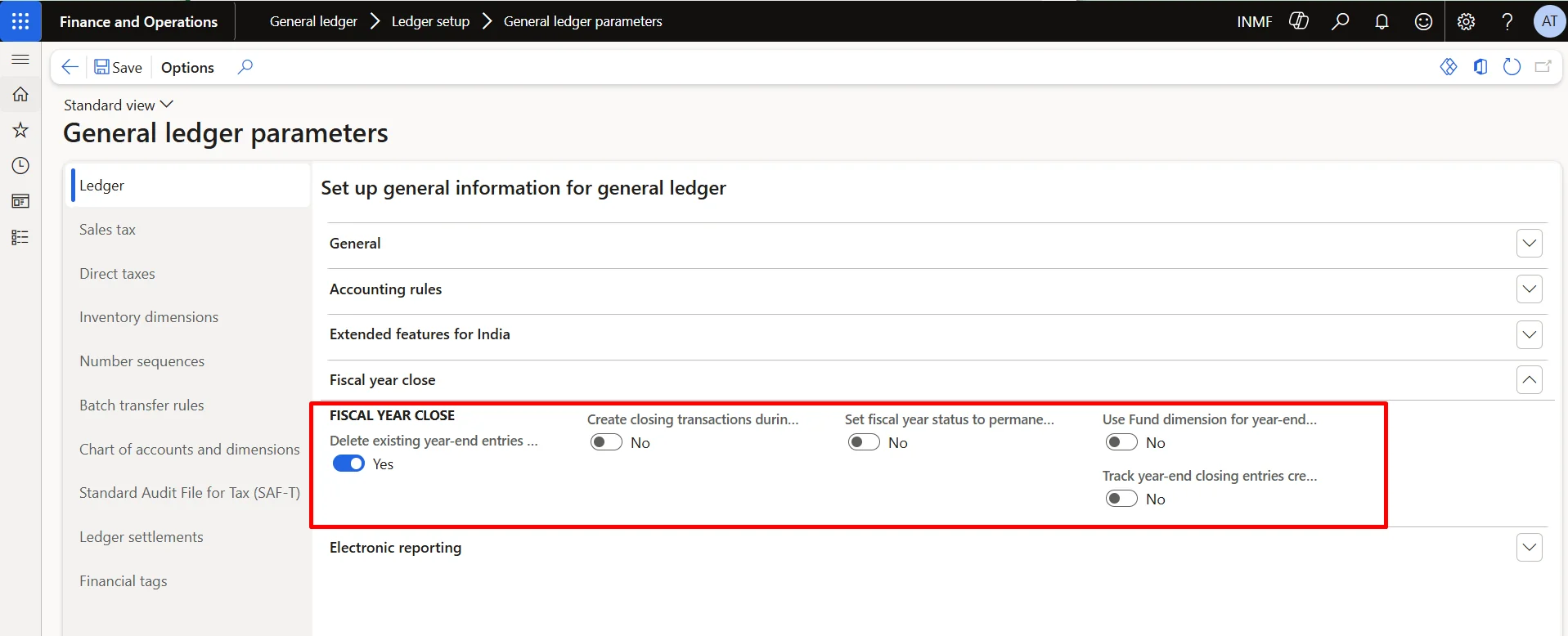
Task: Collapse Fiscal year close section chevron
Action: coord(1529,380)
